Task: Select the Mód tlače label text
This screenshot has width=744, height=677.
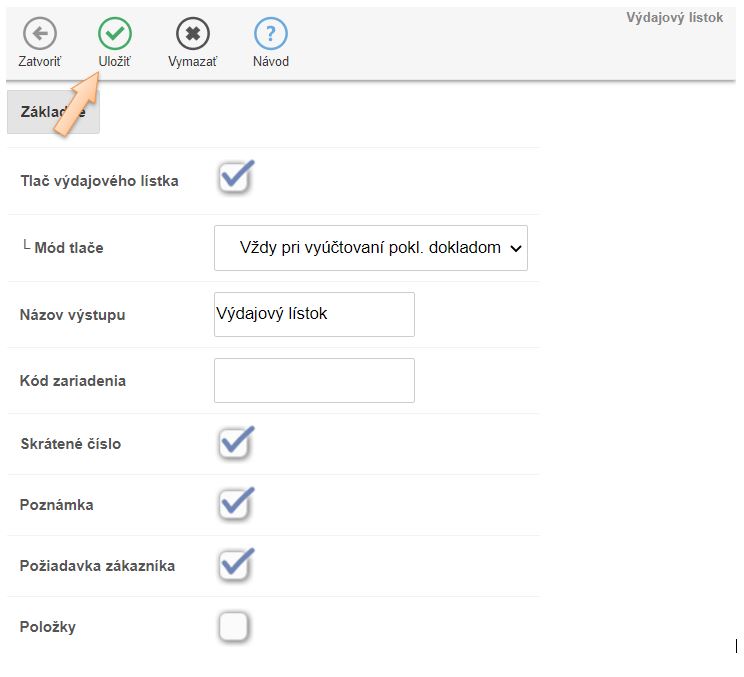Action: click(x=68, y=247)
